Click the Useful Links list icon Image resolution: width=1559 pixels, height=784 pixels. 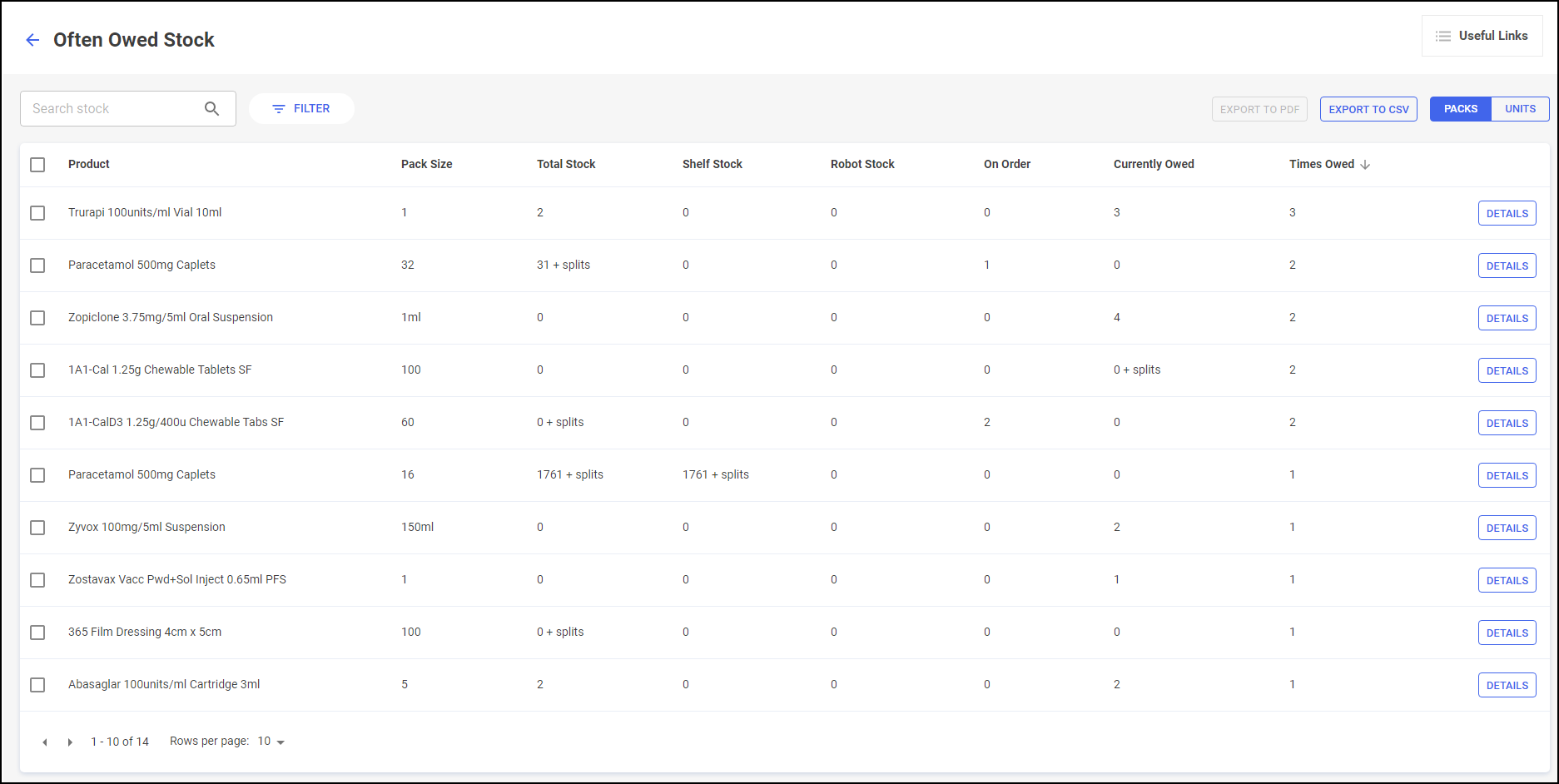click(1443, 37)
